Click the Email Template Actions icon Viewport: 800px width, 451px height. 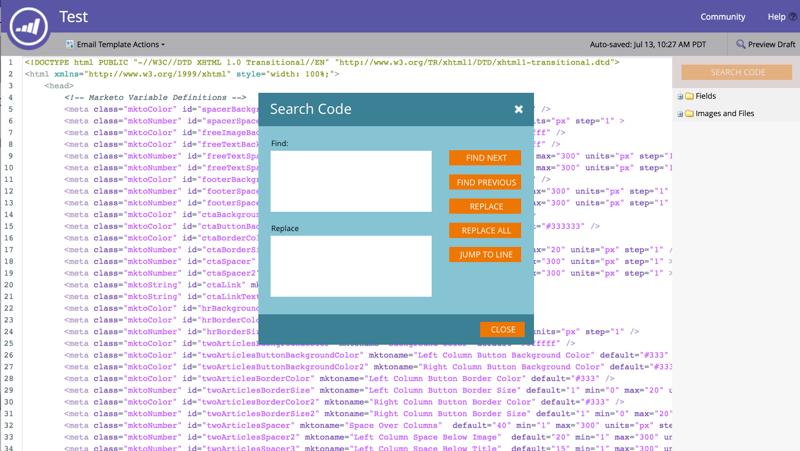click(70, 44)
